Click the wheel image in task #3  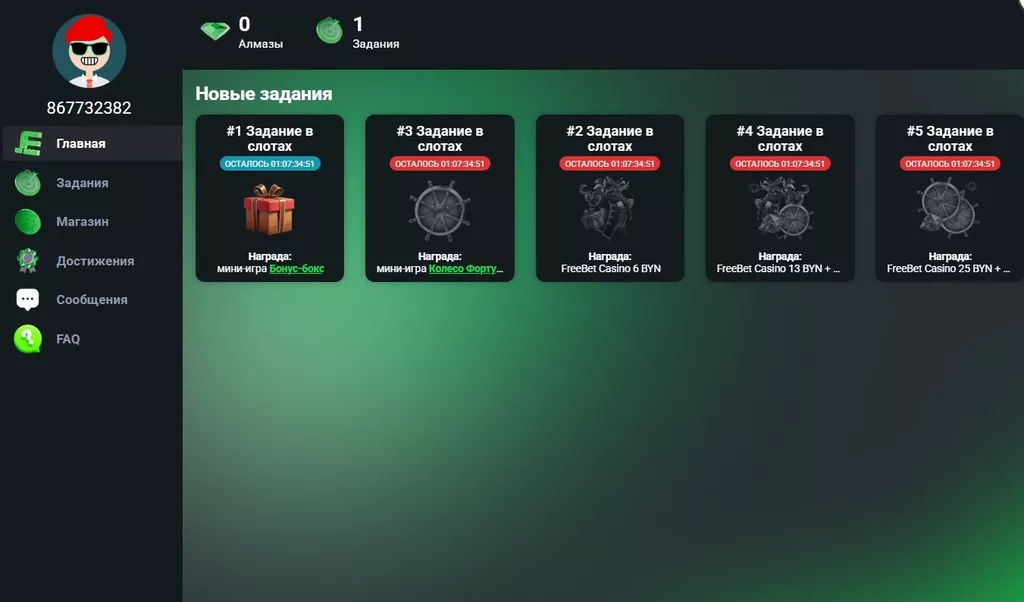pos(439,210)
